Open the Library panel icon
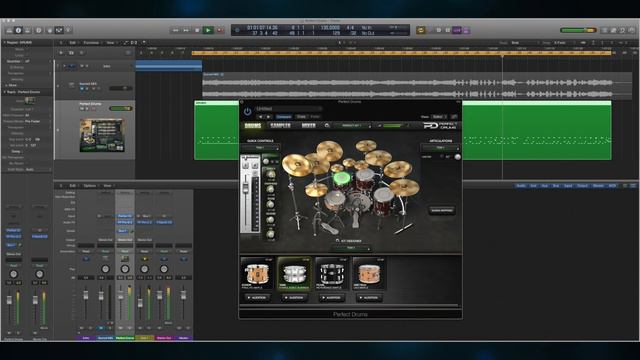The width and height of the screenshot is (640, 360). coord(9,30)
